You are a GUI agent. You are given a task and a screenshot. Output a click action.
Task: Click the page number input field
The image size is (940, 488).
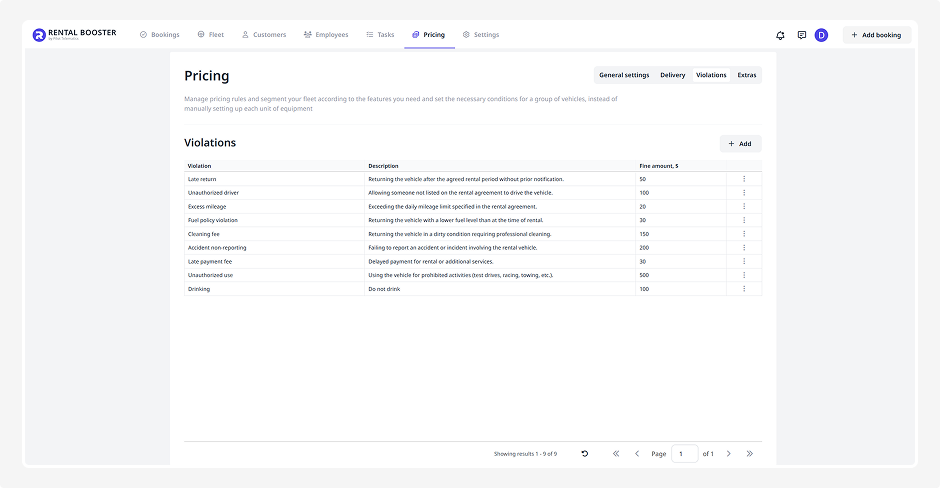(x=684, y=454)
